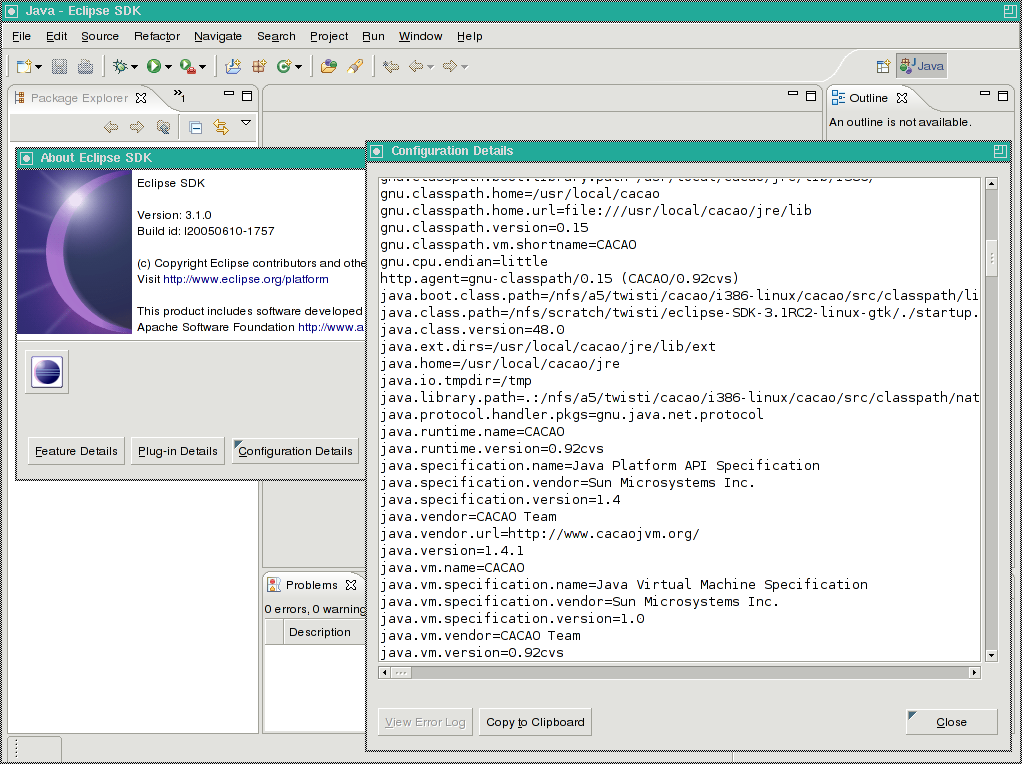Toggle Link with Editor in Package Explorer
This screenshot has height=764, width=1022.
(222, 127)
